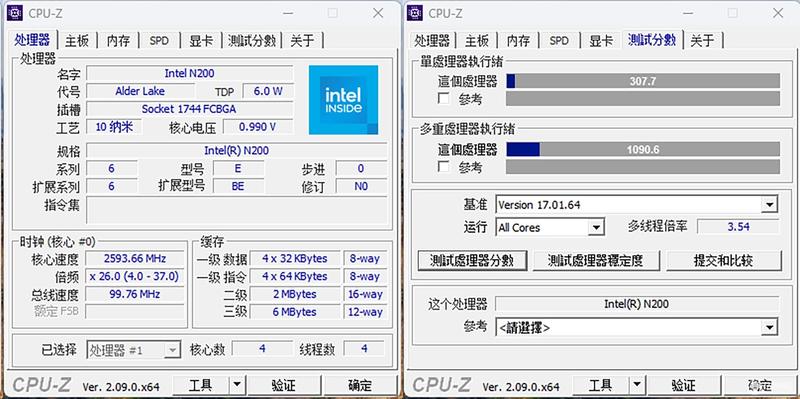Close the right CPU-Z window
The width and height of the screenshot is (800, 399).
pos(778,13)
